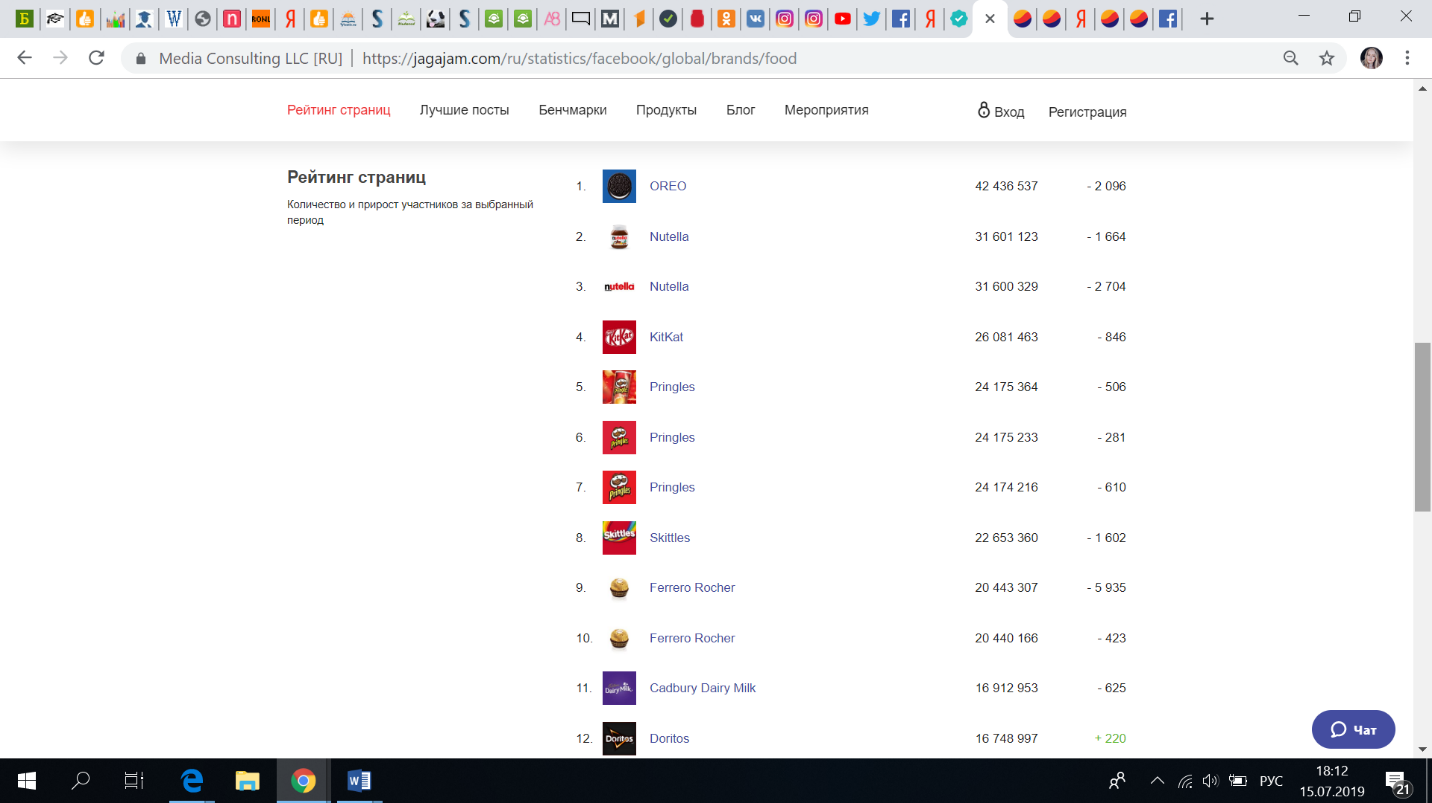
Task: Open the Doritos page link
Action: tap(669, 739)
